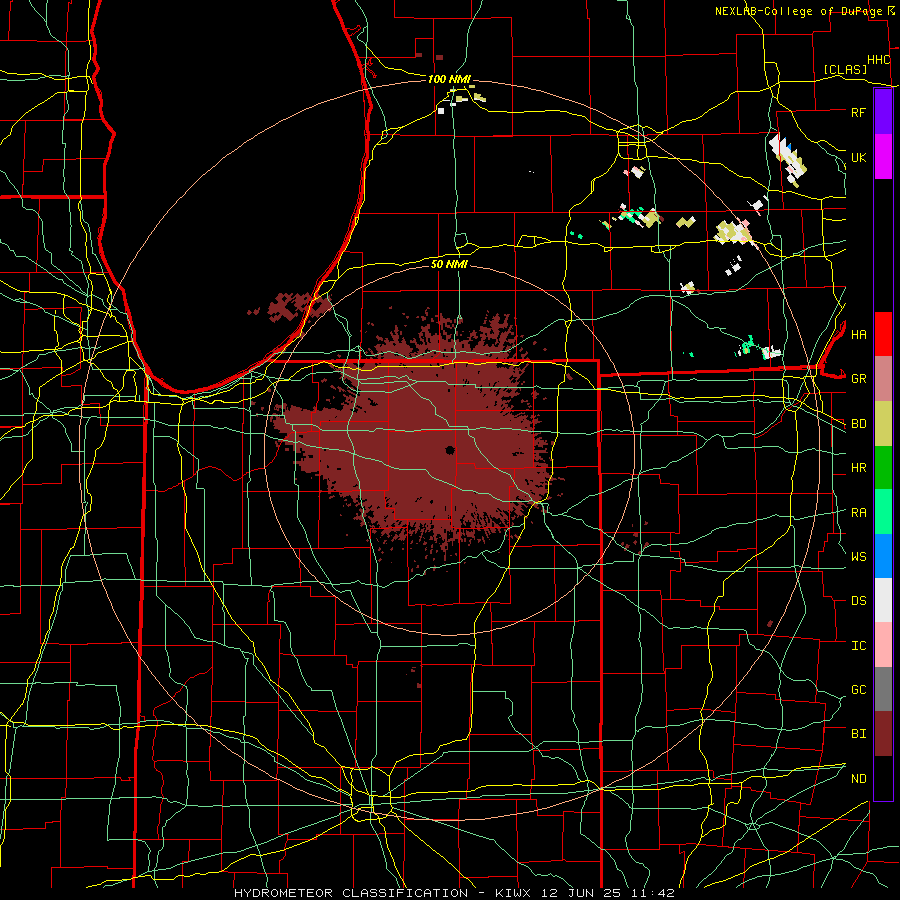
Task: Click the purple RF color swatch in legend
Action: pyautogui.click(x=883, y=112)
